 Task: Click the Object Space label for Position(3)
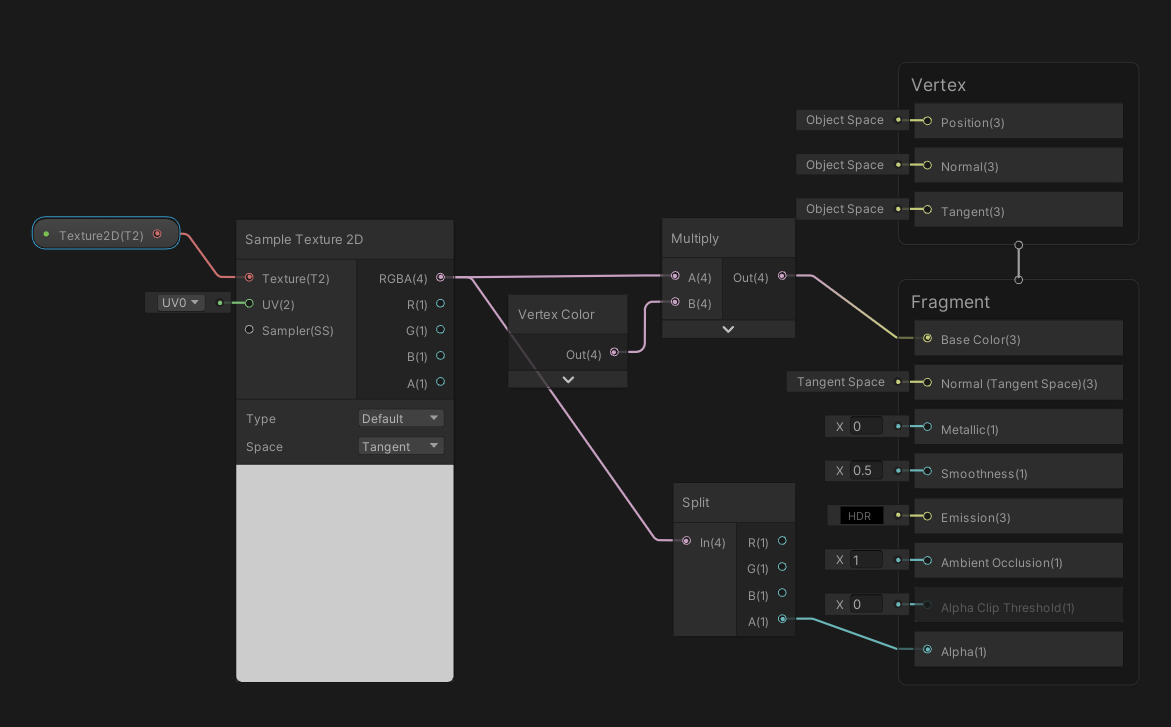845,120
